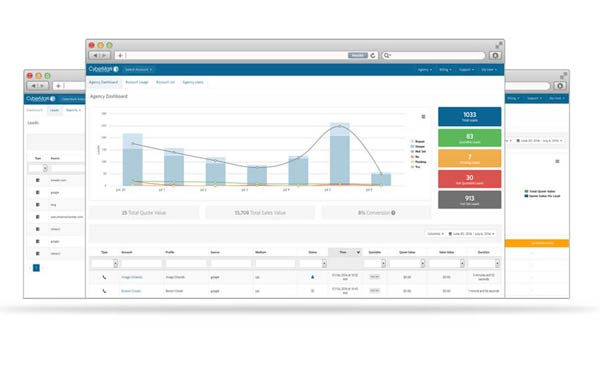Click the magnifier icon in browser search field
This screenshot has width=600, height=385.
point(386,55)
